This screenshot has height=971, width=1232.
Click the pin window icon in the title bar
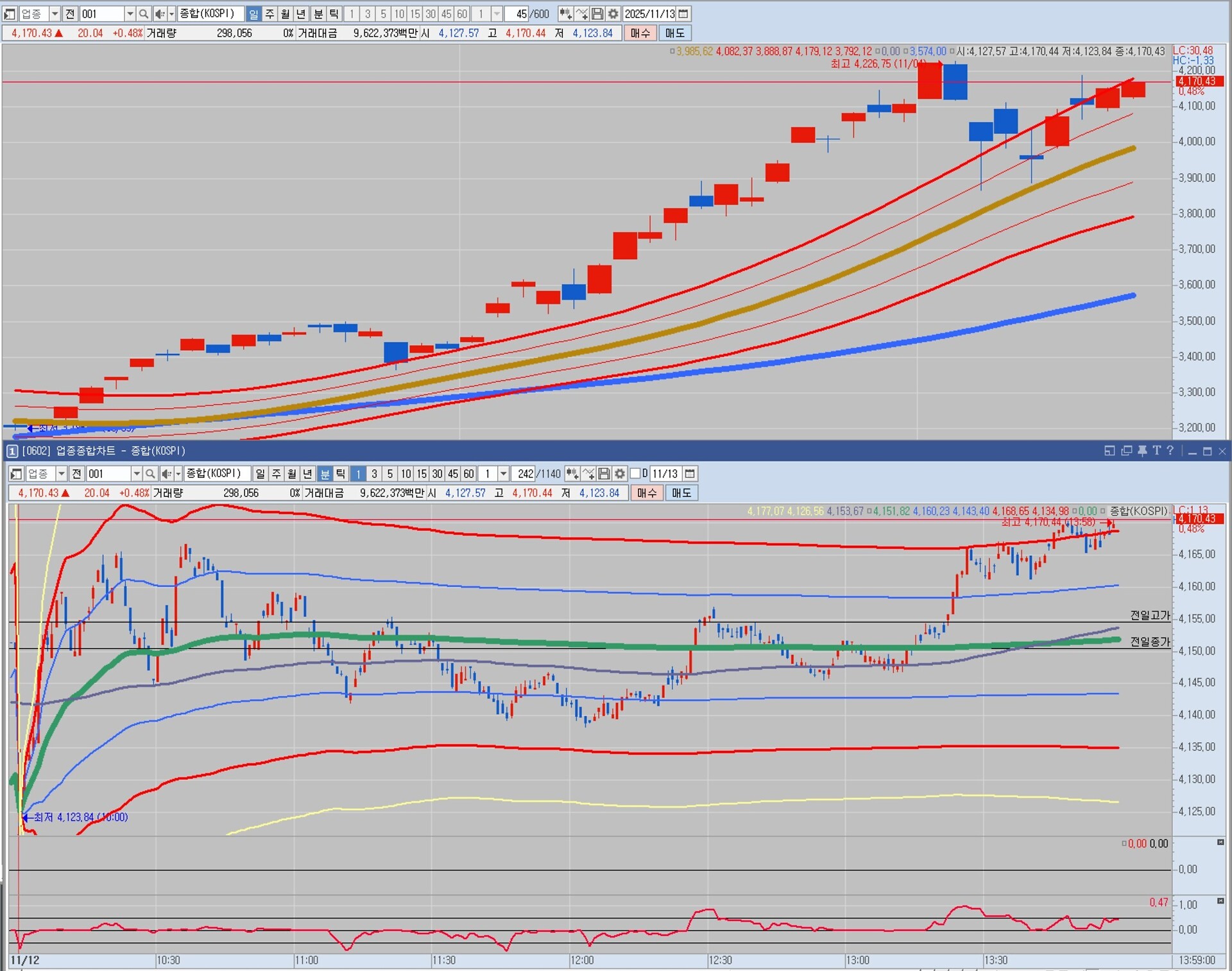tap(1142, 451)
